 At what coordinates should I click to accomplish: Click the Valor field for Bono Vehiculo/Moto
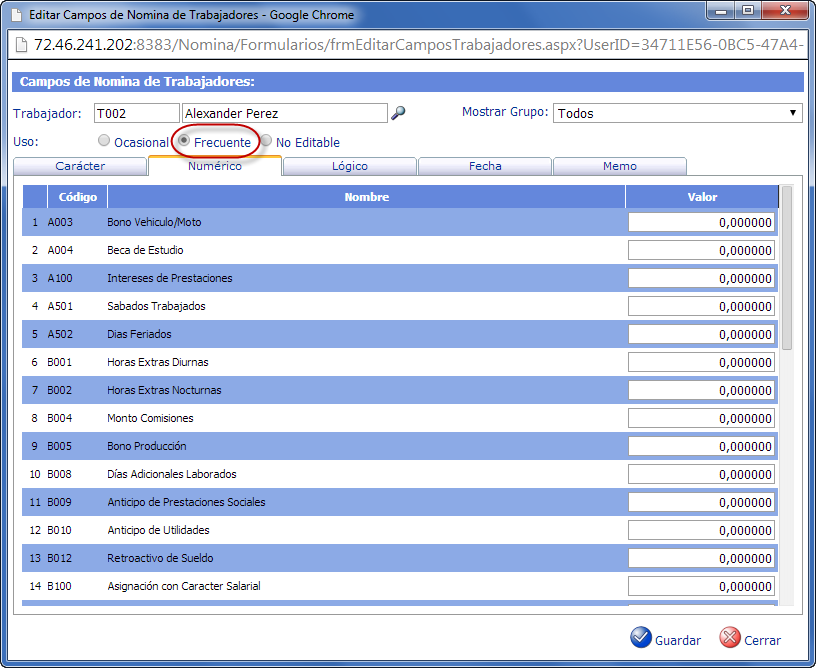click(x=701, y=222)
